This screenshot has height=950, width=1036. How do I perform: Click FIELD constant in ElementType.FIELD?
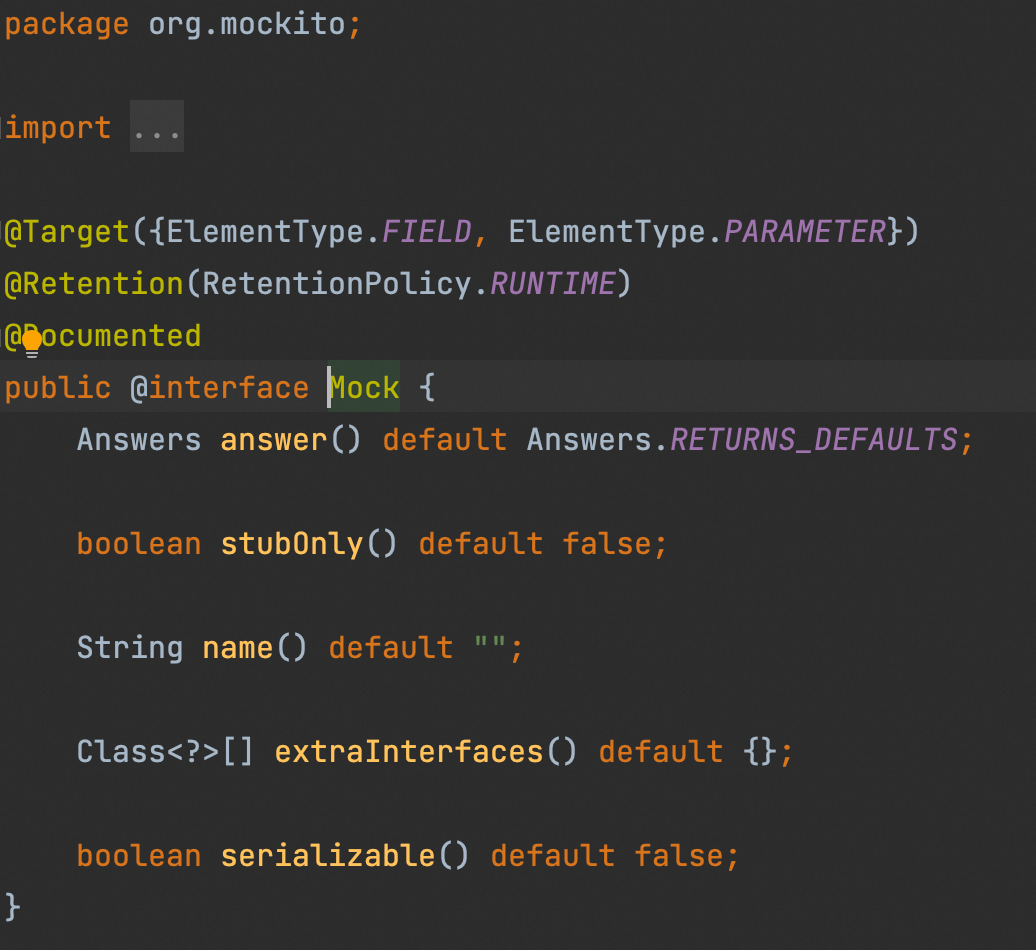pyautogui.click(x=426, y=232)
